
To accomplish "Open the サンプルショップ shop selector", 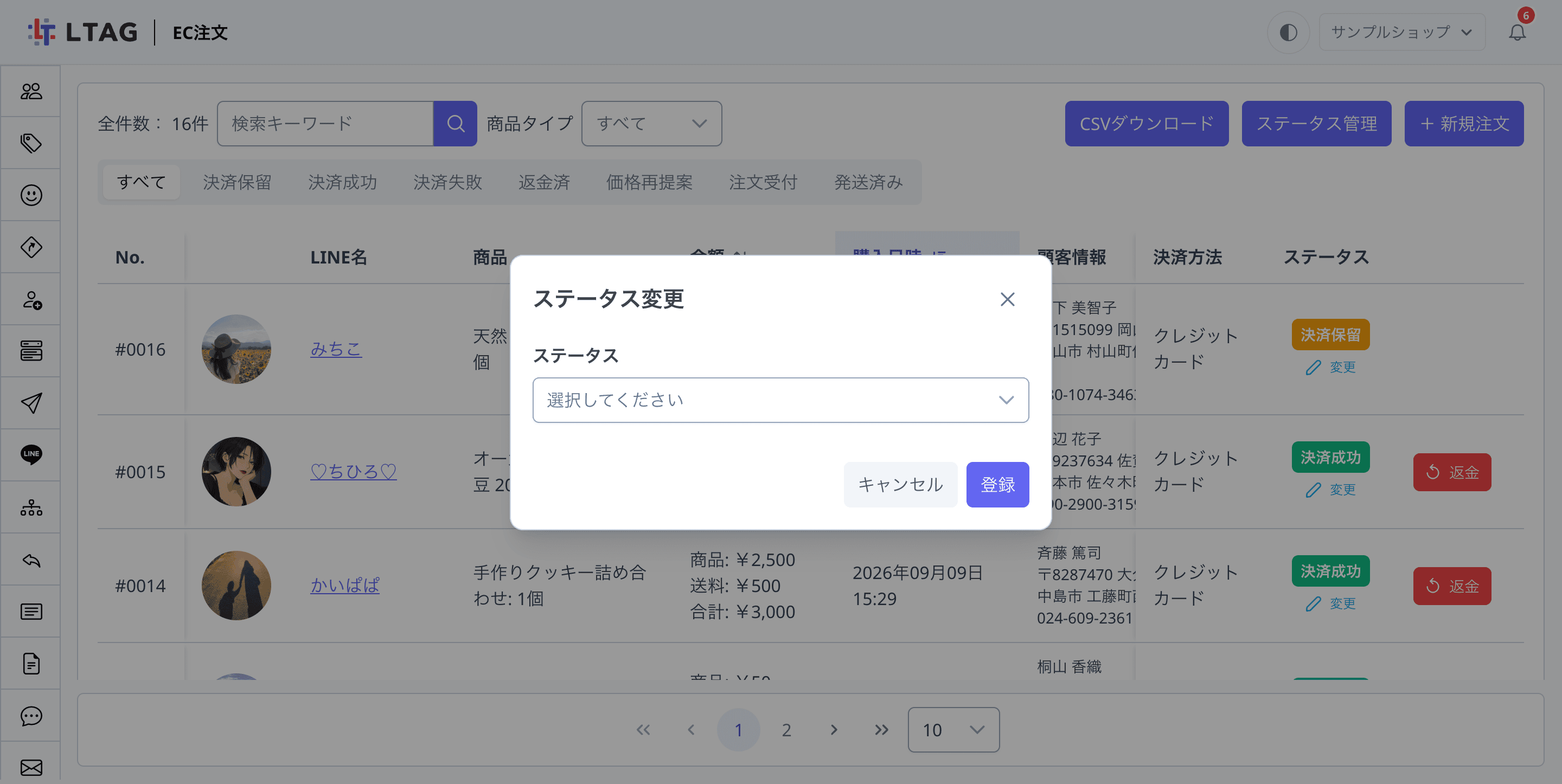I will pos(1401,32).
